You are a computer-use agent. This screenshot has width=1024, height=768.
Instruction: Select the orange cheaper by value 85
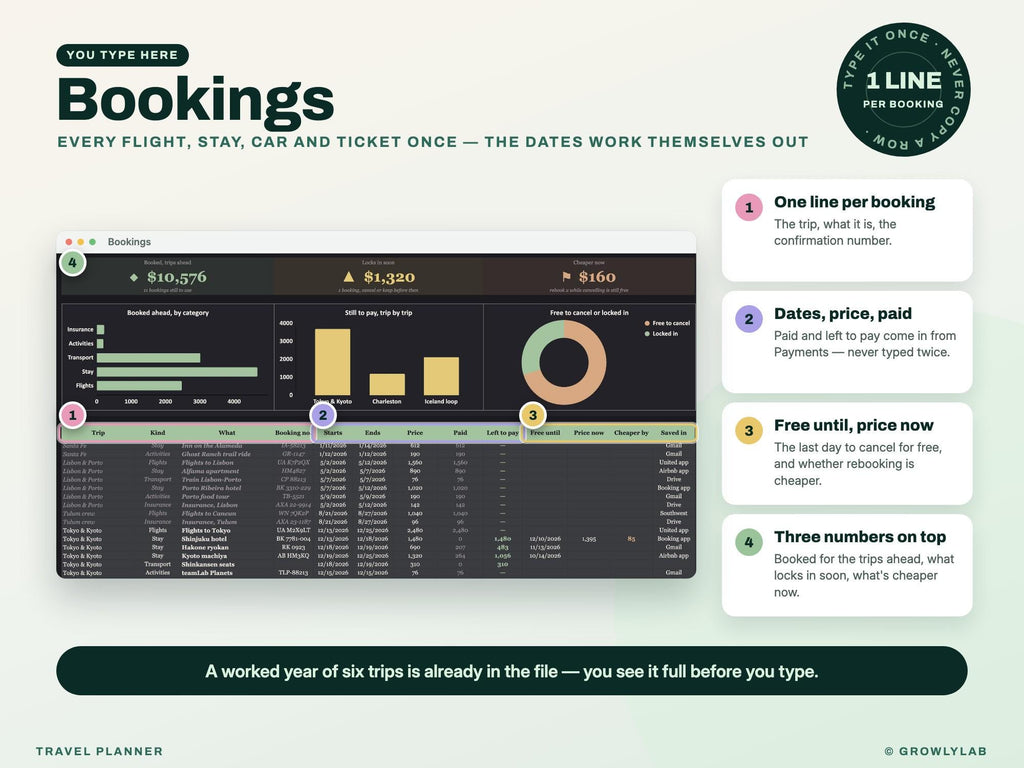(x=631, y=539)
